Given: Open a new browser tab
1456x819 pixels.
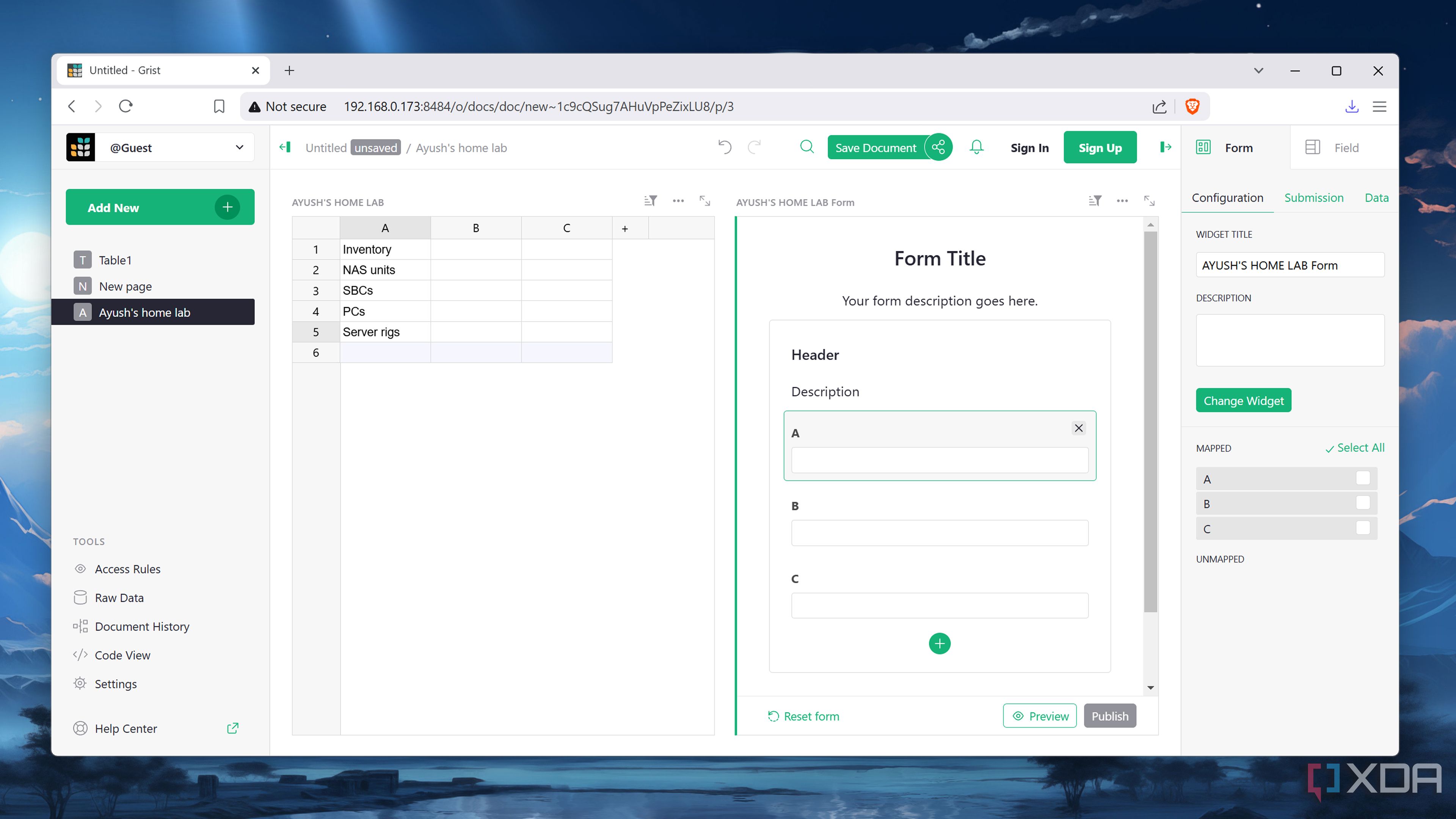Looking at the screenshot, I should [x=289, y=70].
